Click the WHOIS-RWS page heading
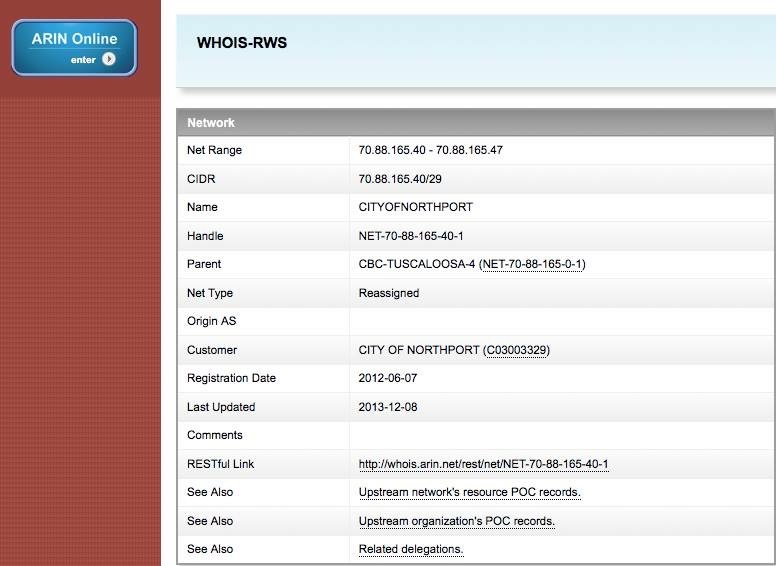 click(x=242, y=44)
